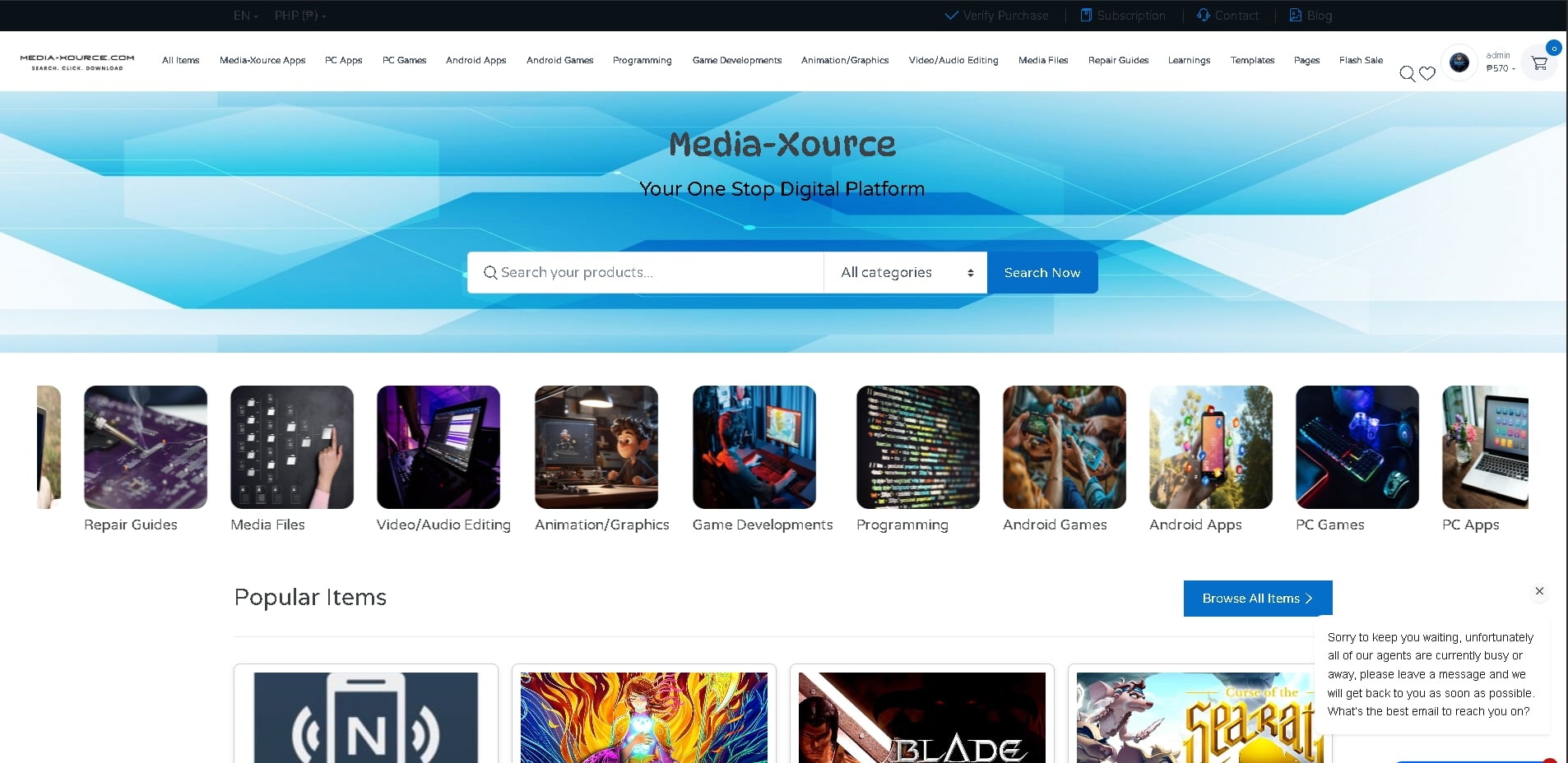This screenshot has width=1568, height=763.
Task: Open the Animation/Graphics category thumbnail
Action: (x=596, y=447)
